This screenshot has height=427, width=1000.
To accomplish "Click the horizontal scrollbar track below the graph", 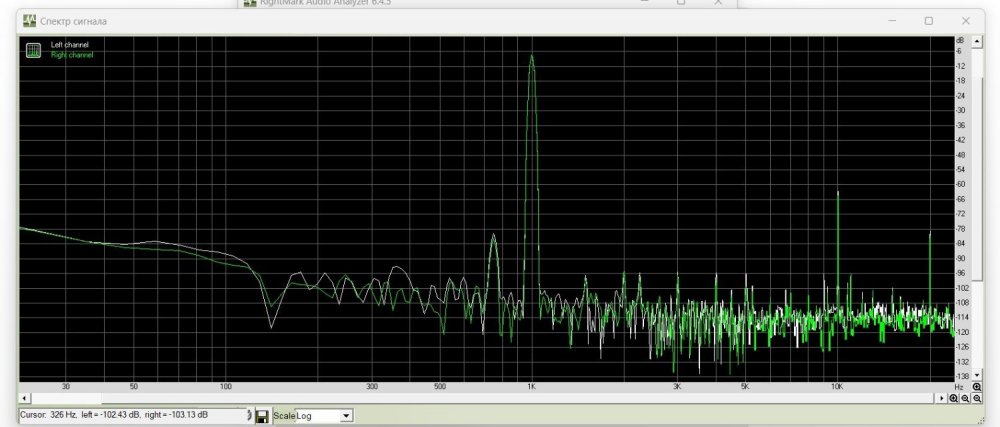I will click(500, 398).
